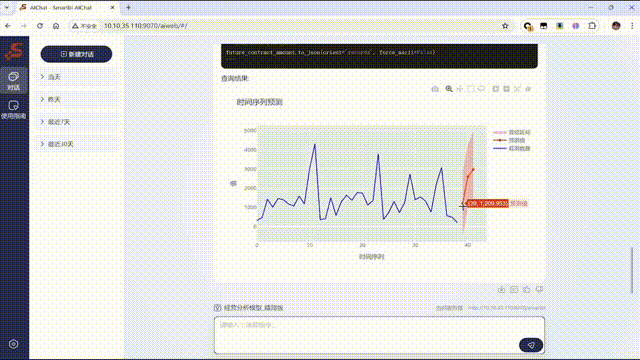The width and height of the screenshot is (640, 360).
Task: Click the browser address bar URL
Action: (x=145, y=26)
